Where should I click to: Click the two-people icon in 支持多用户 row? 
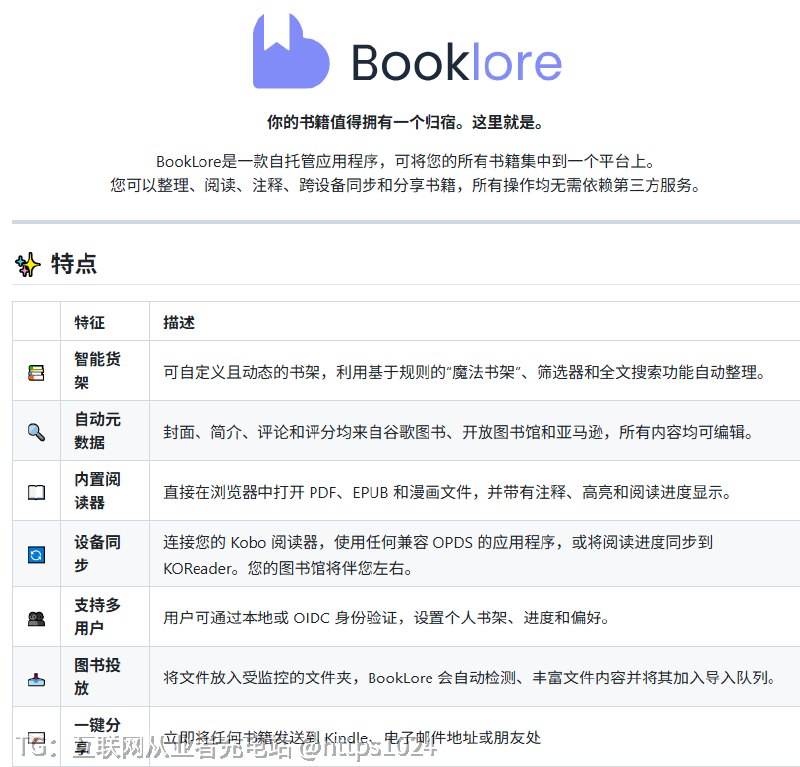36,618
